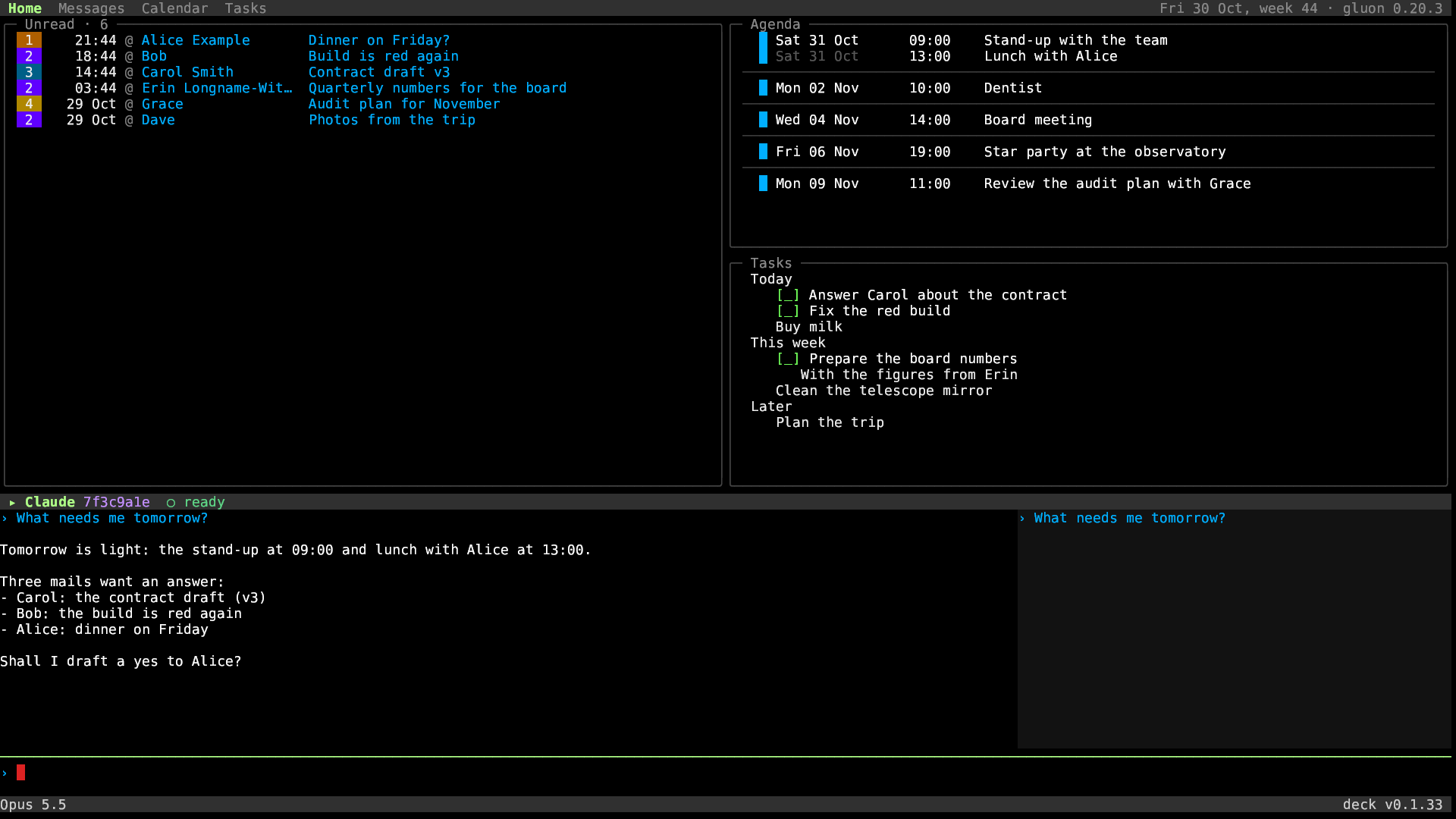Click the count badge beside Erin Longname's message

[x=29, y=88]
